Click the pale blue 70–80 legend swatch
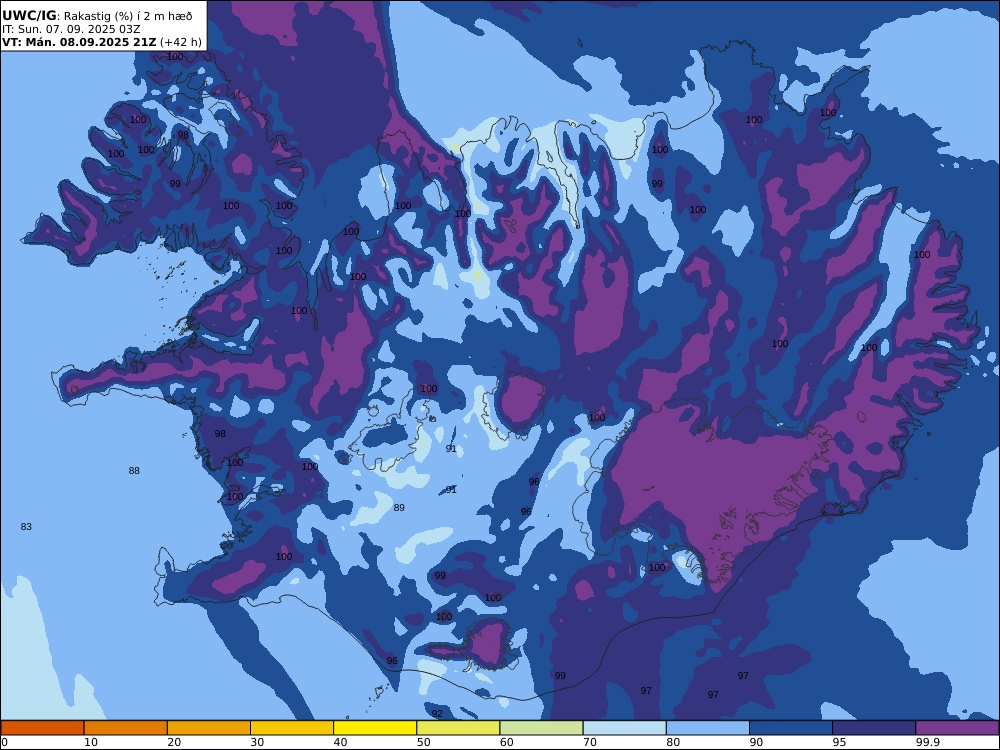The image size is (1000, 750). tap(625, 728)
